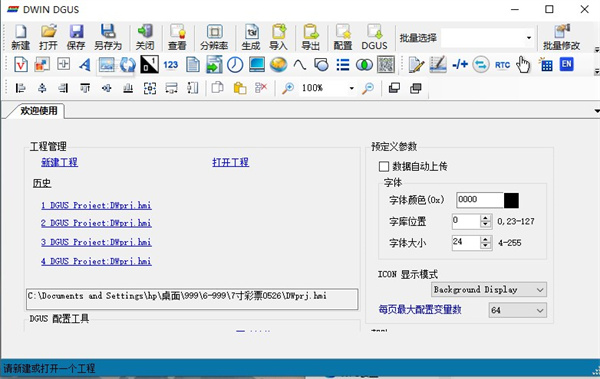Switch to the 欢迎使用 tab

(39, 111)
